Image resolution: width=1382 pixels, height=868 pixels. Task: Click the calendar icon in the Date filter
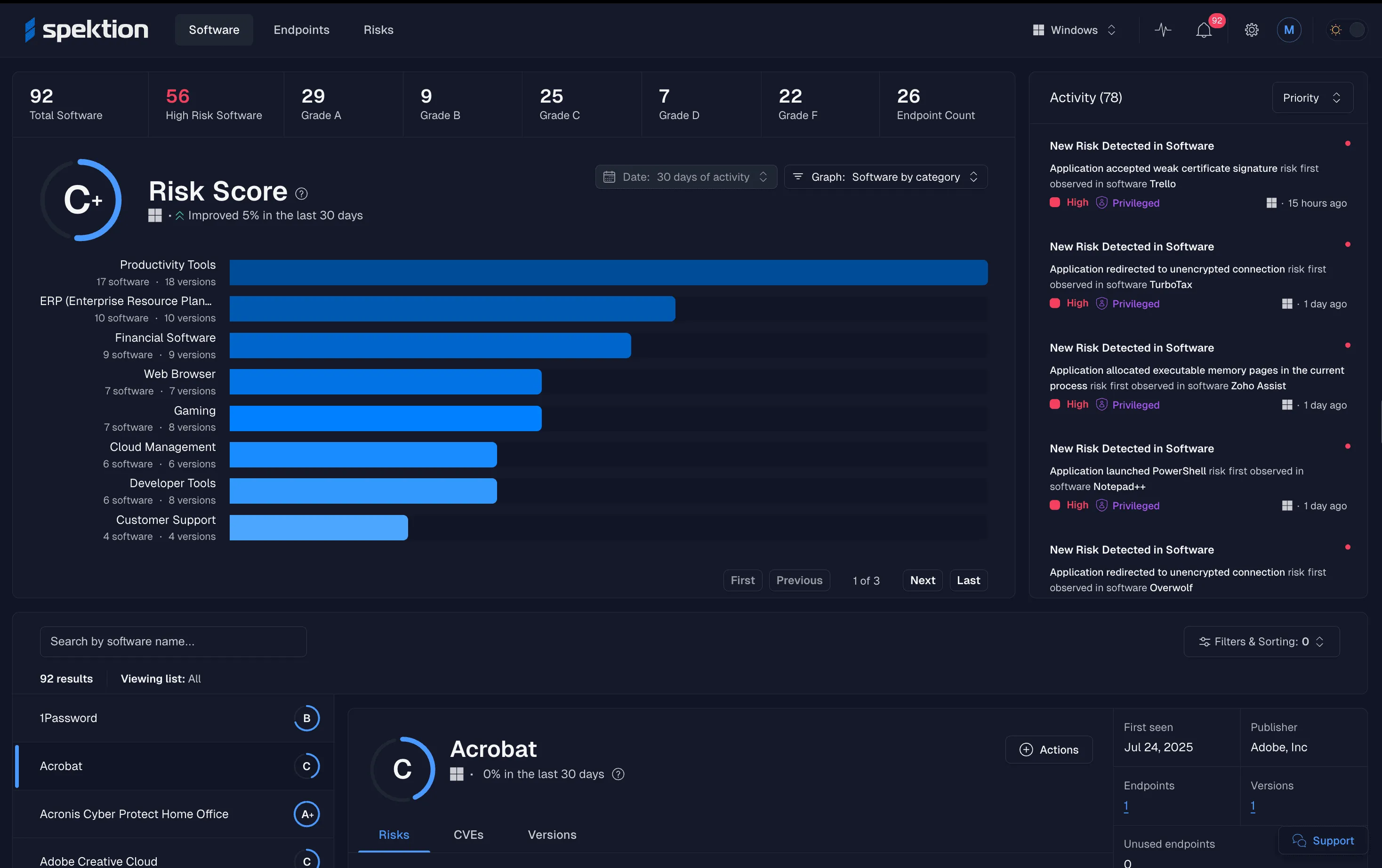tap(609, 177)
